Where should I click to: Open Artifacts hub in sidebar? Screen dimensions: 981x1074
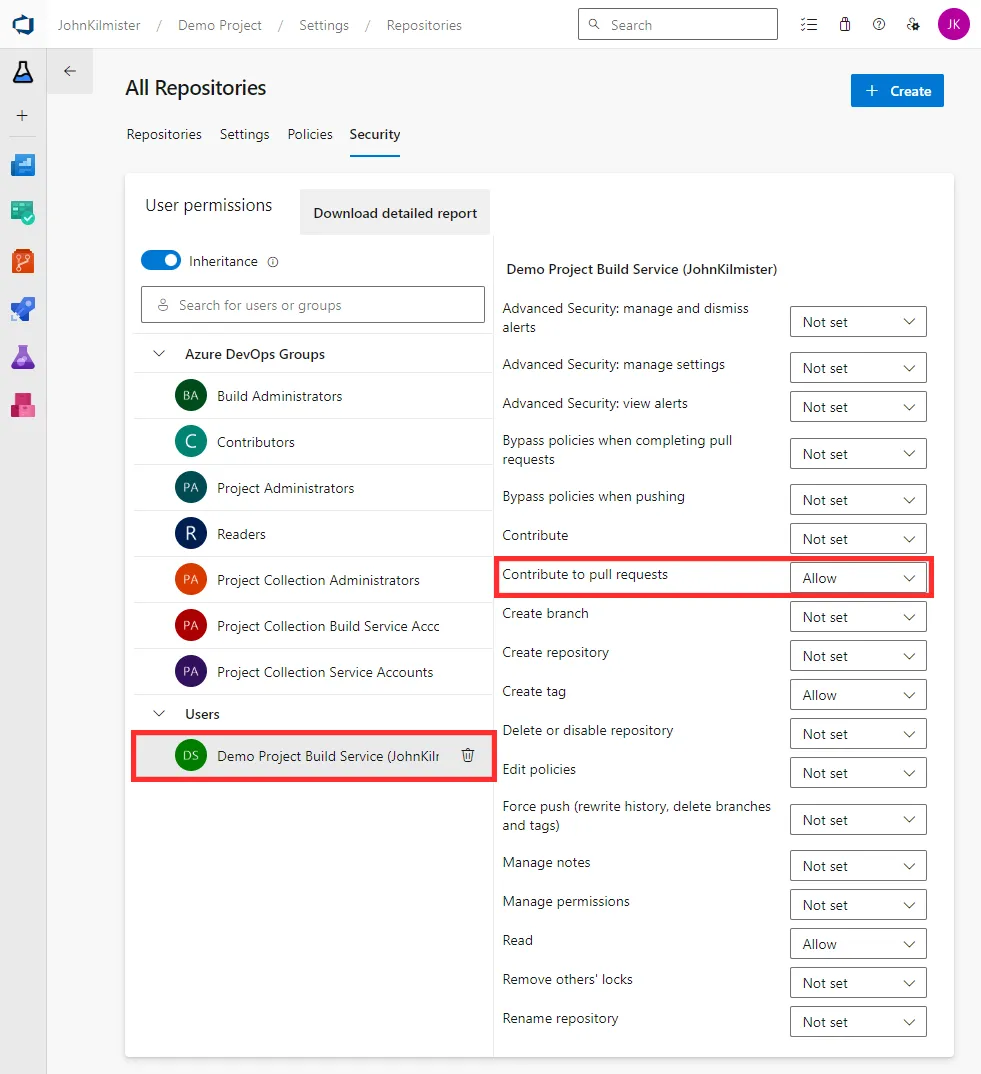pyautogui.click(x=23, y=405)
